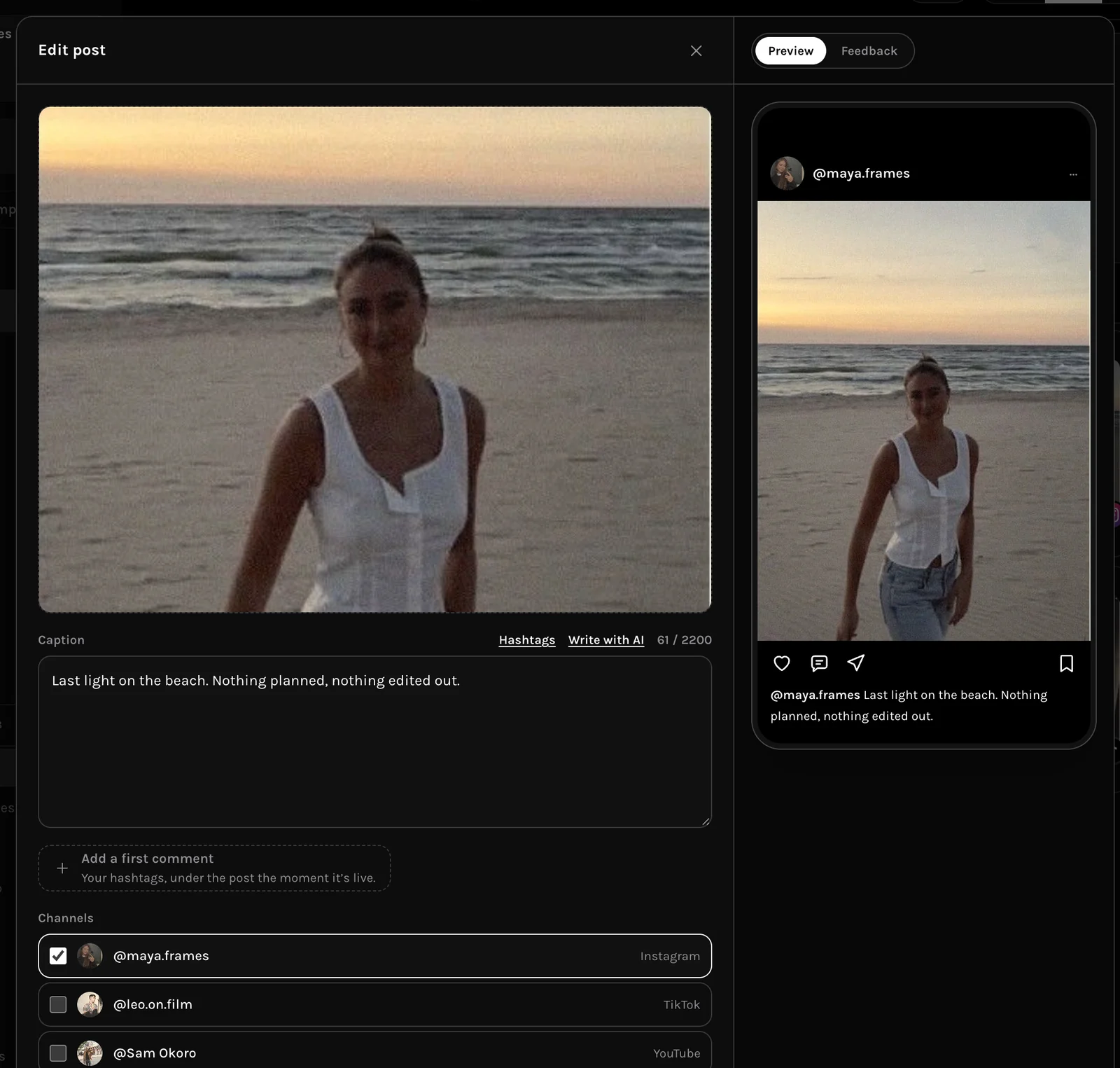1120x1068 pixels.
Task: Click the preview caption text
Action: pos(909,705)
